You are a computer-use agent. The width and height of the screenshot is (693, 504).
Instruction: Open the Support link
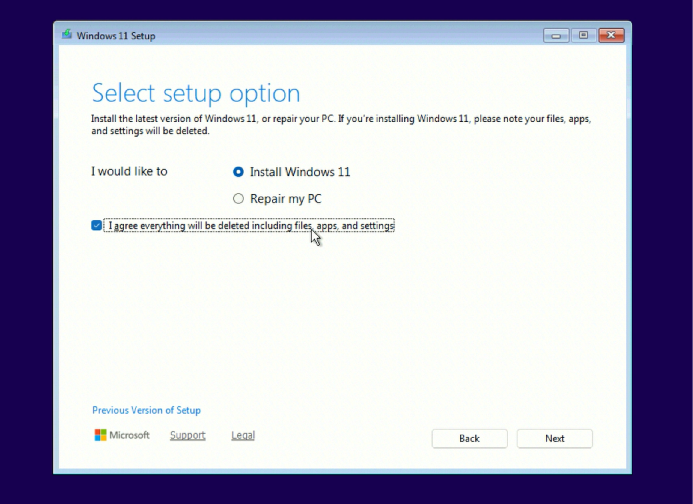(188, 435)
